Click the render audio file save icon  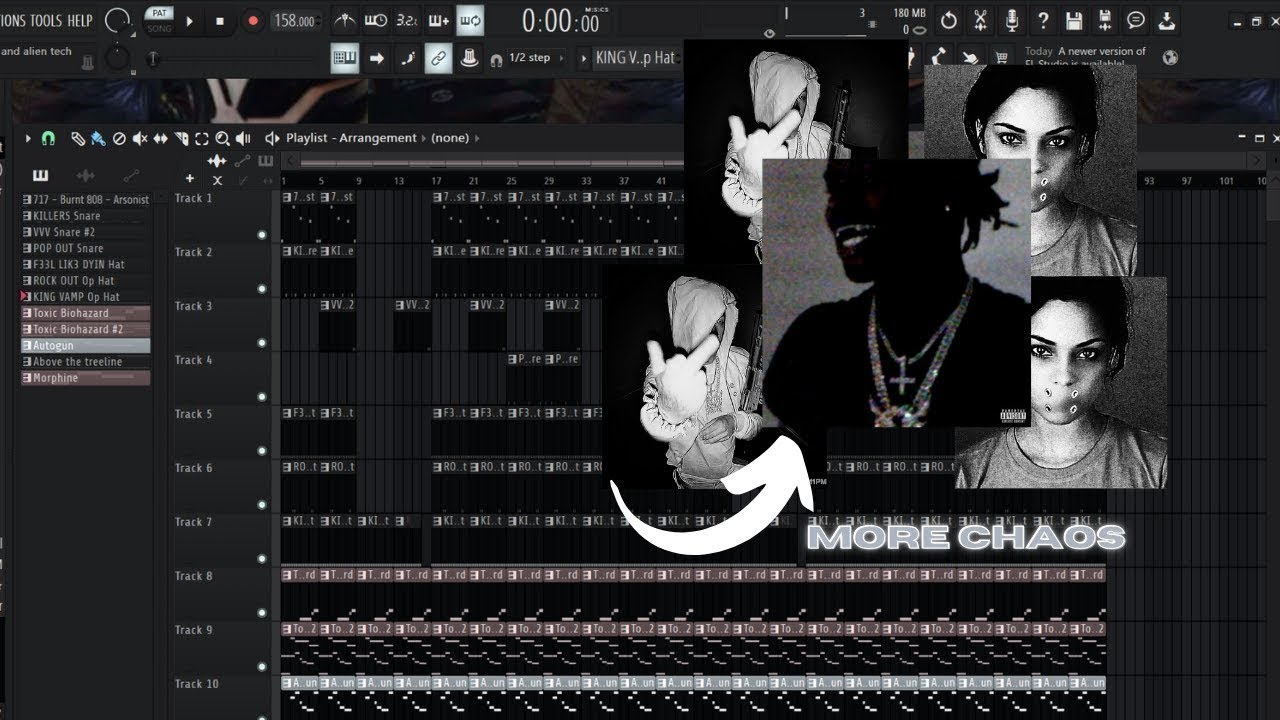(x=1105, y=20)
